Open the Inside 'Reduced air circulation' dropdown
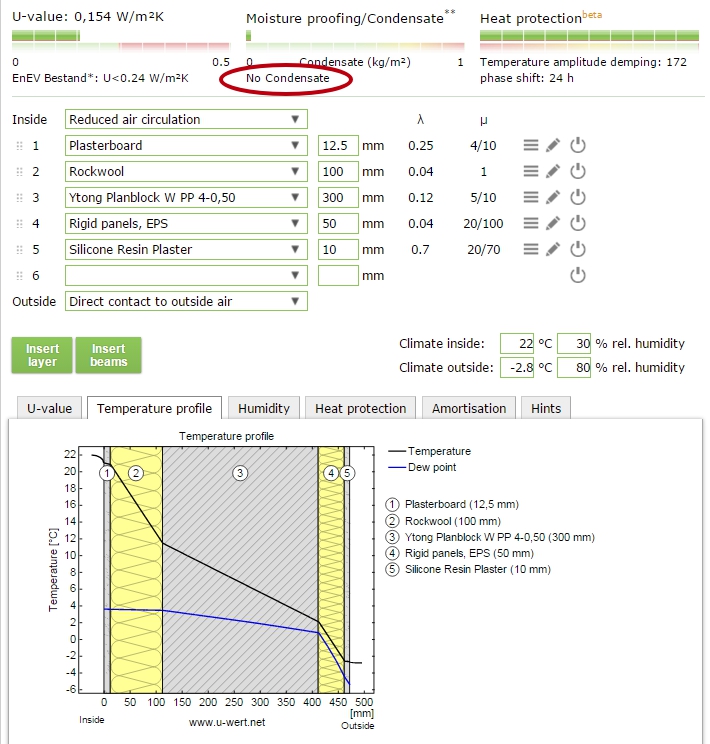The height and width of the screenshot is (744, 710). (186, 119)
